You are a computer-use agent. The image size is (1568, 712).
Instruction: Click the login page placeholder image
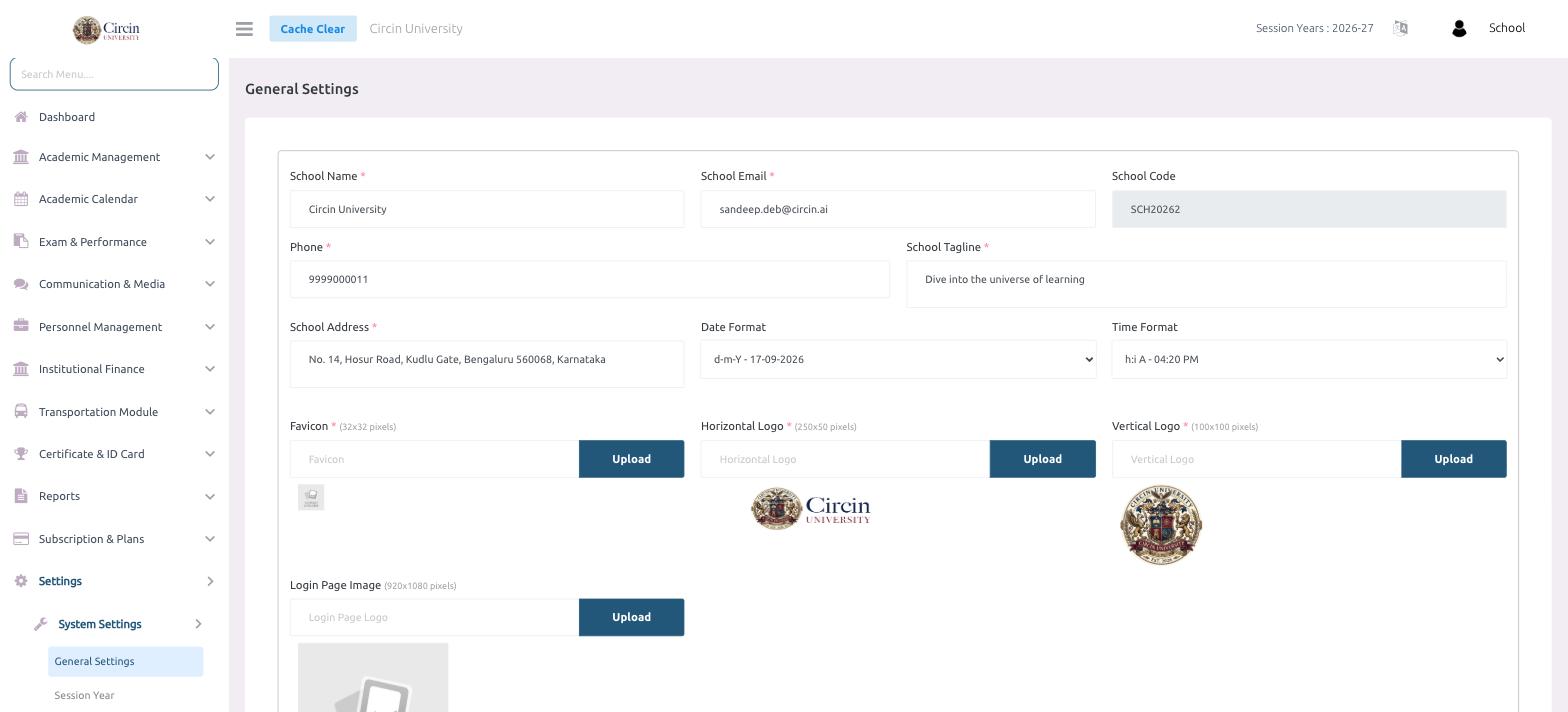tap(373, 678)
